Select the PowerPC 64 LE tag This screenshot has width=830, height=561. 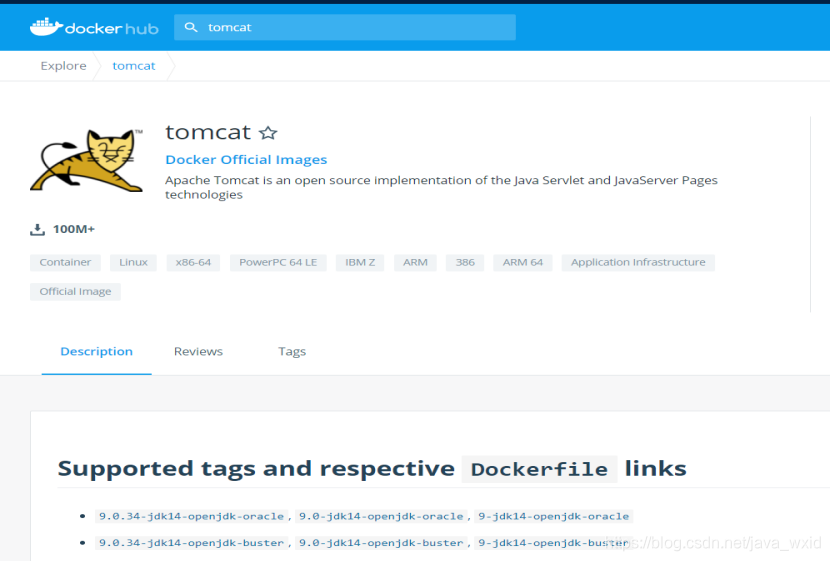coord(278,263)
